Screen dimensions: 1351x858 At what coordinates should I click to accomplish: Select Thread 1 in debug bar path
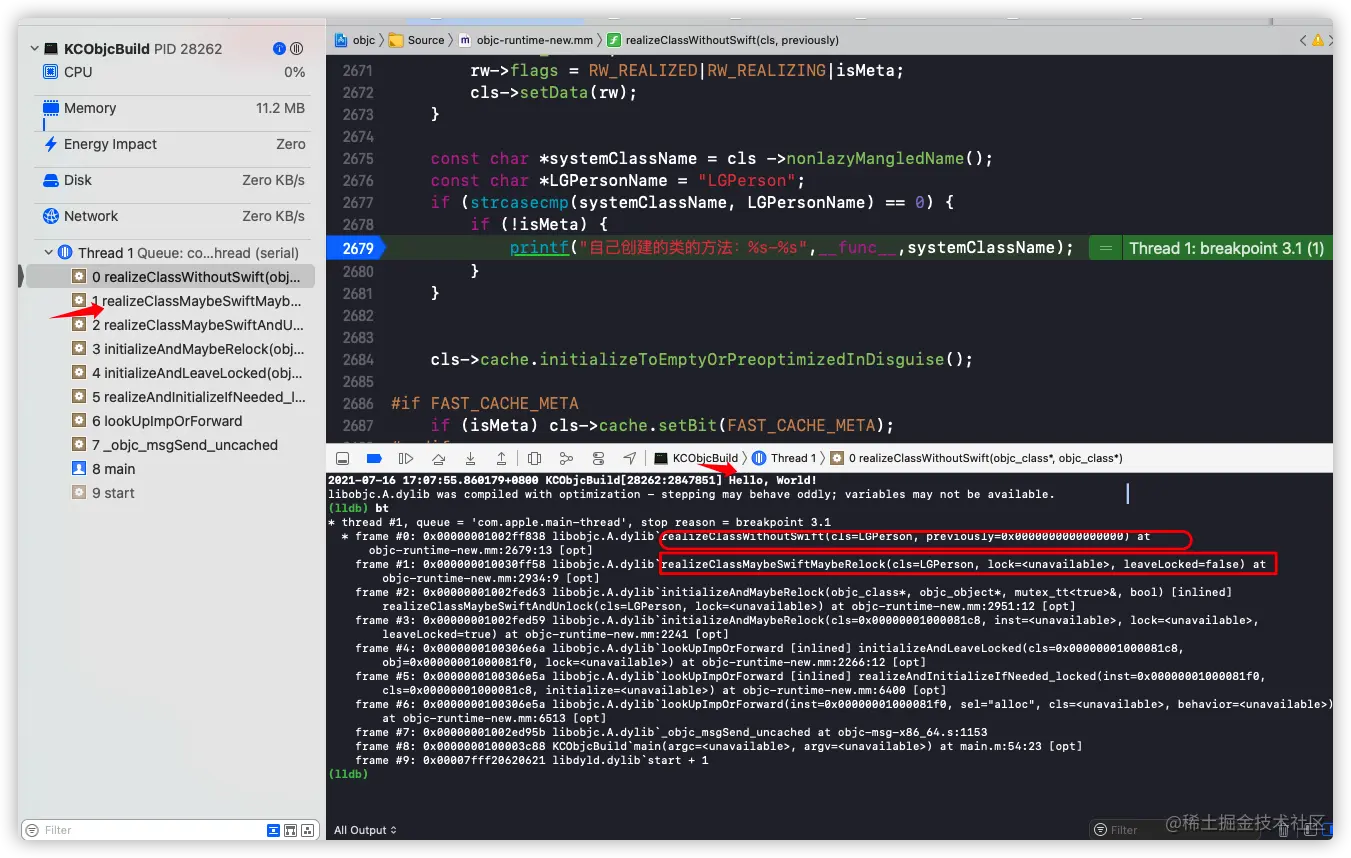click(784, 458)
